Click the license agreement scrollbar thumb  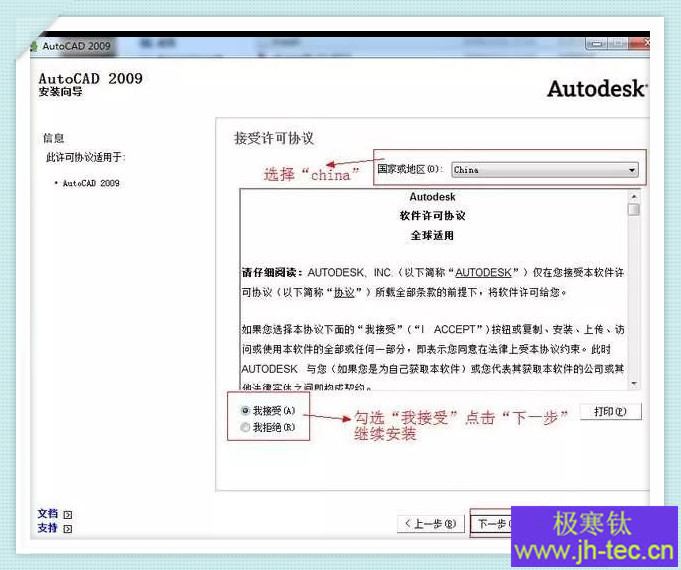click(x=634, y=209)
